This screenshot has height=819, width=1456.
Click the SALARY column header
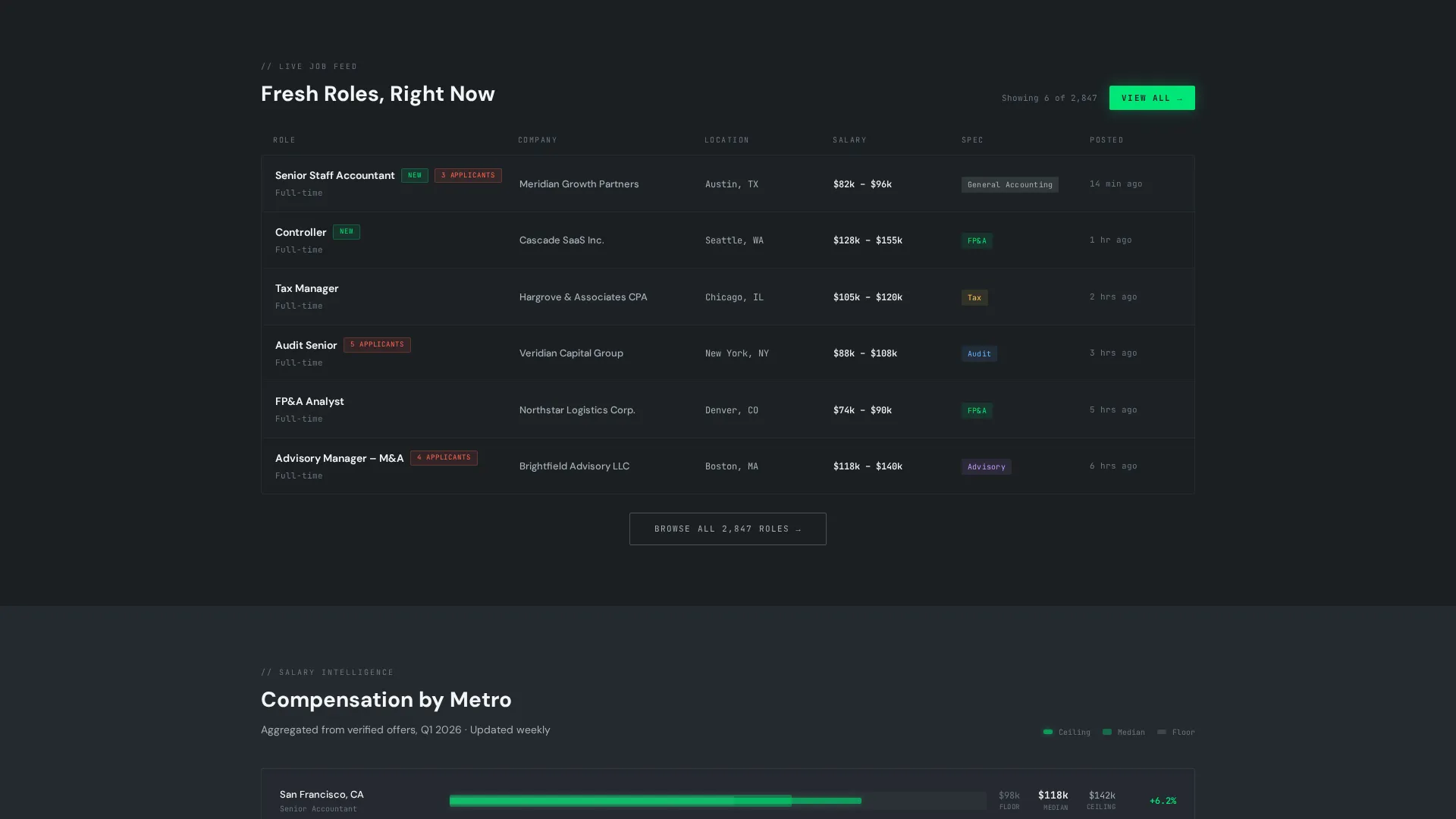pos(849,140)
